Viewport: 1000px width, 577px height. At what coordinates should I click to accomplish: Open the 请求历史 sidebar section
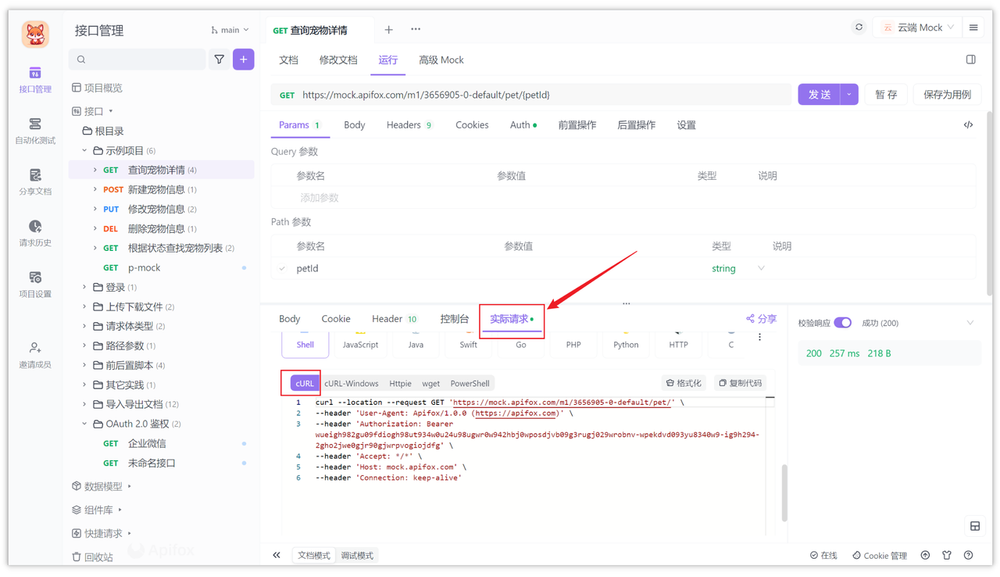(35, 233)
